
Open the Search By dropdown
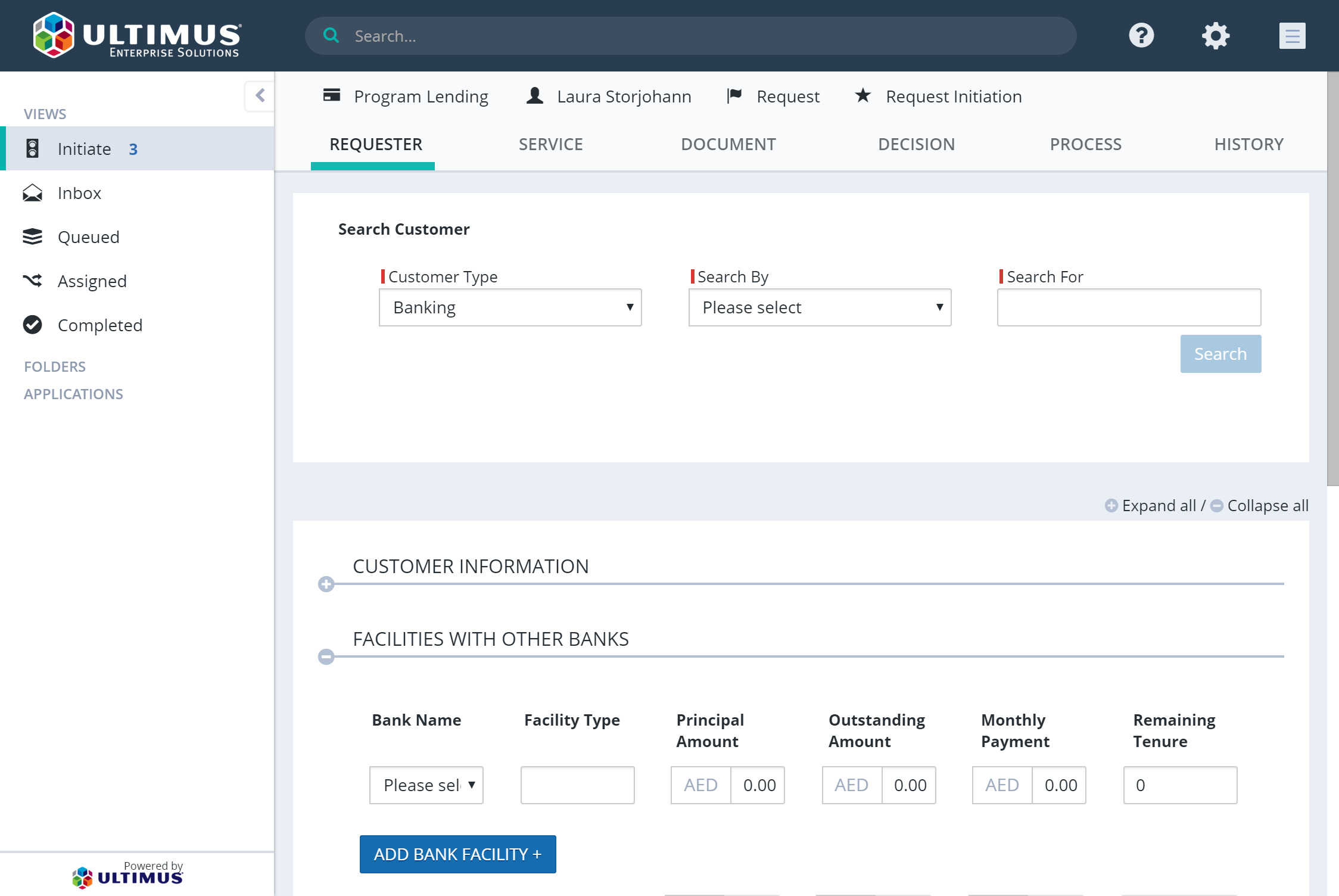[x=820, y=307]
